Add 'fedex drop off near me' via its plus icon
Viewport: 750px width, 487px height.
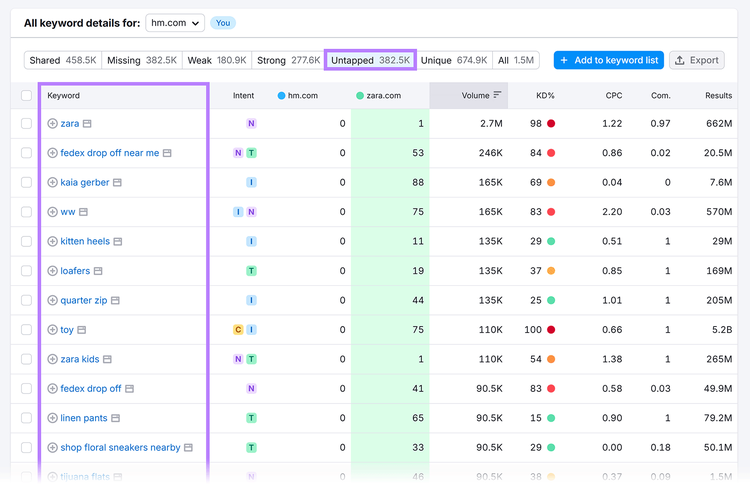click(x=53, y=153)
